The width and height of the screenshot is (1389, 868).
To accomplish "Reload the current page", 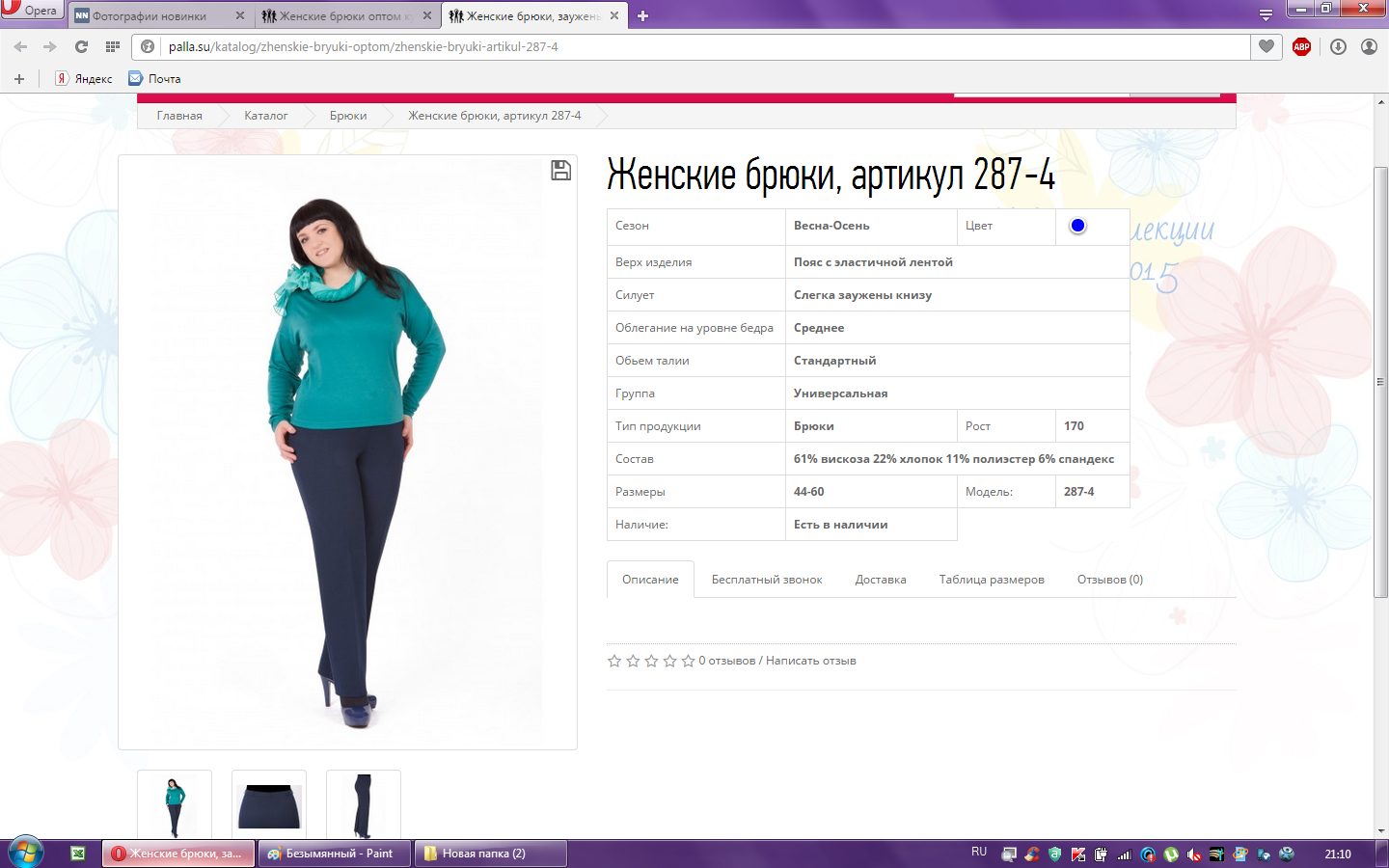I will [81, 46].
